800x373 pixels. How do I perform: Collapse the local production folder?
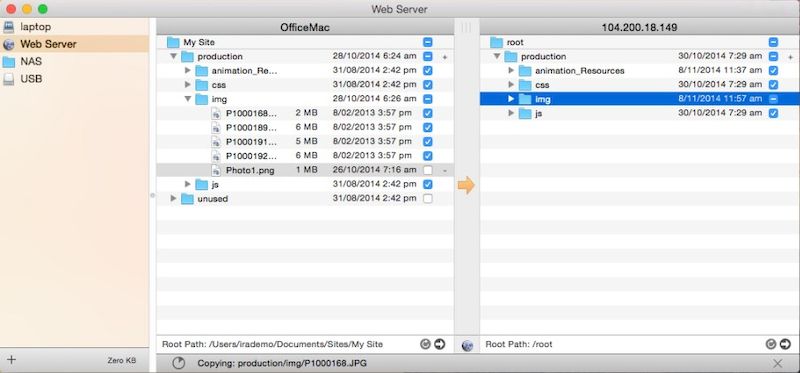click(173, 56)
